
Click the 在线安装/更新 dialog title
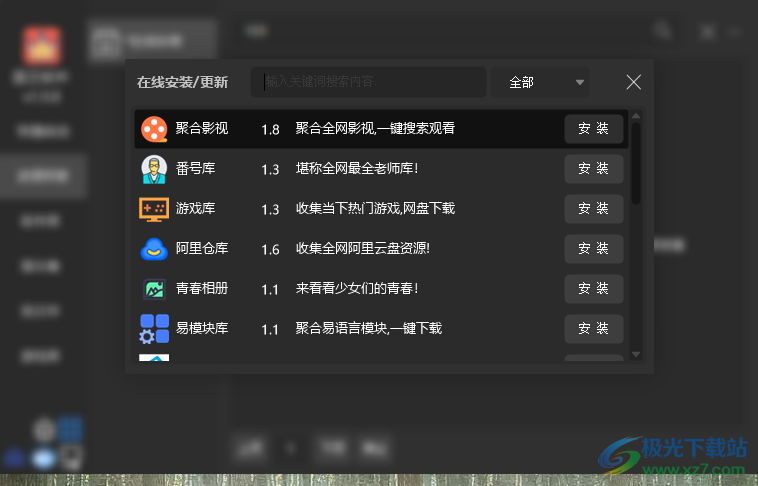[x=182, y=82]
